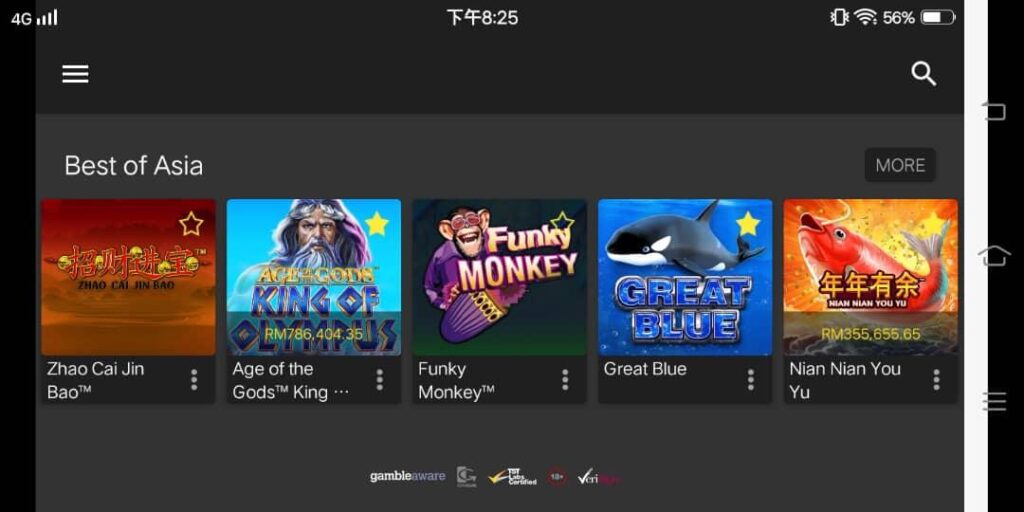Open the TST Labs Certified badge

coord(513,477)
